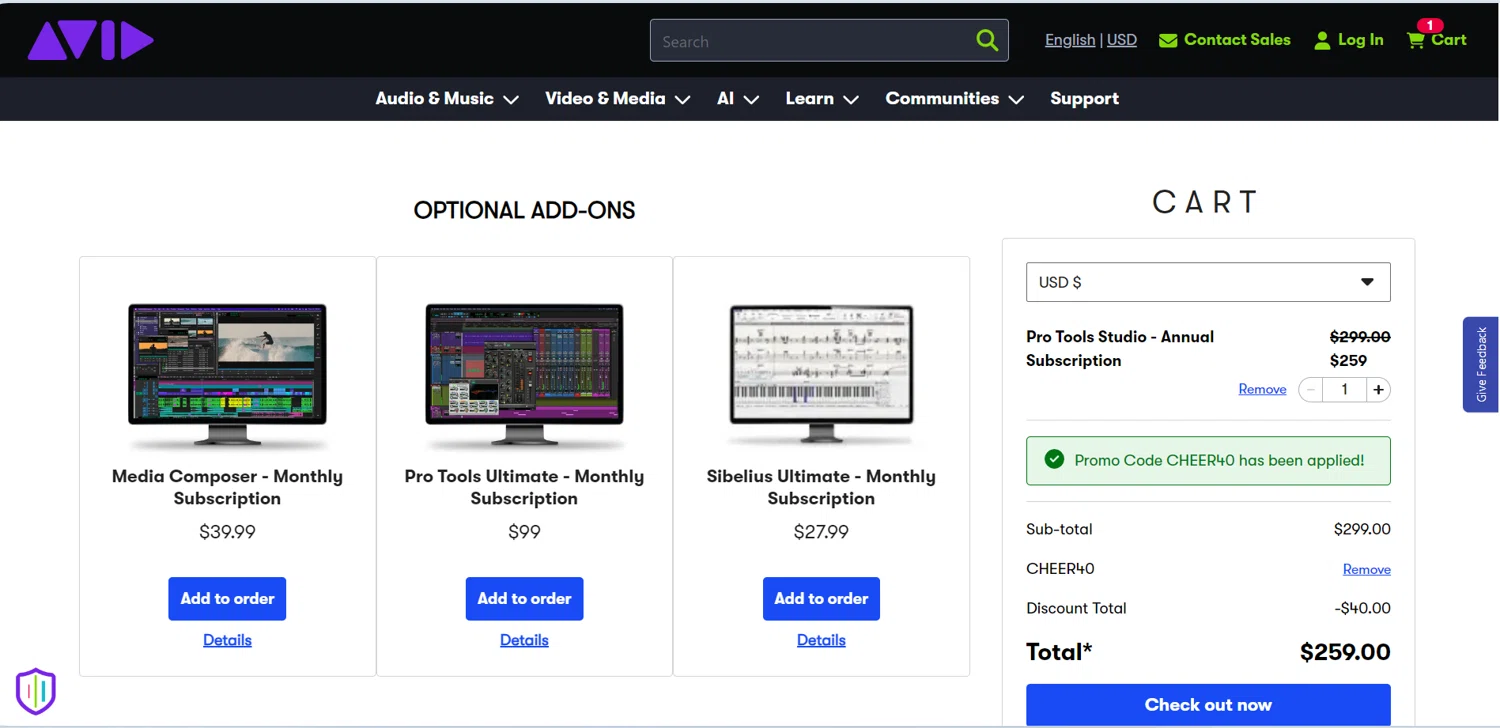Image resolution: width=1500 pixels, height=728 pixels.
Task: Expand the AI menu
Action: pyautogui.click(x=737, y=98)
